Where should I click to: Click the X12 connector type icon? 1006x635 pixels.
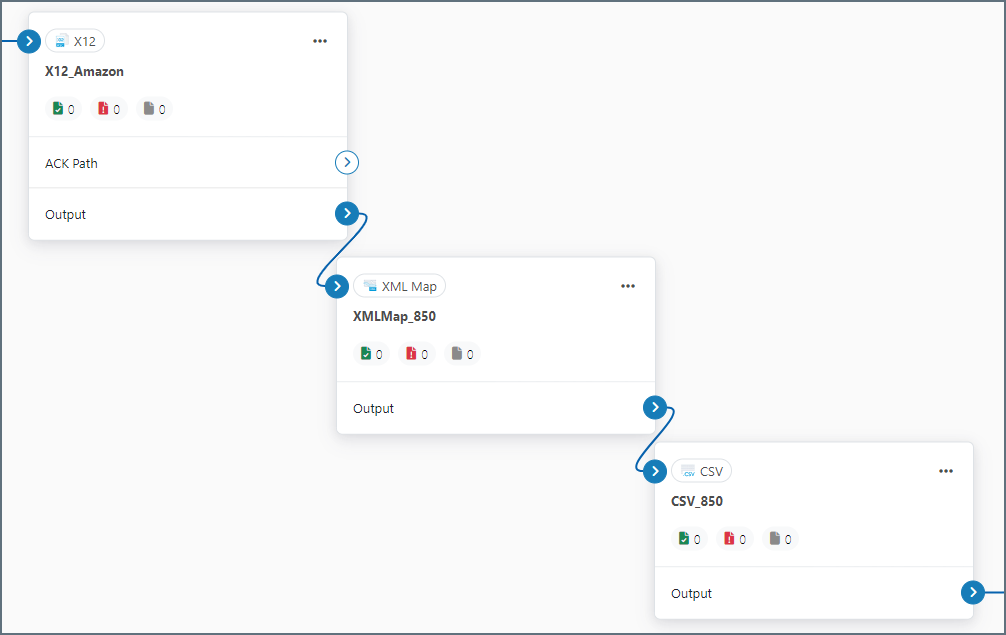pyautogui.click(x=61, y=41)
